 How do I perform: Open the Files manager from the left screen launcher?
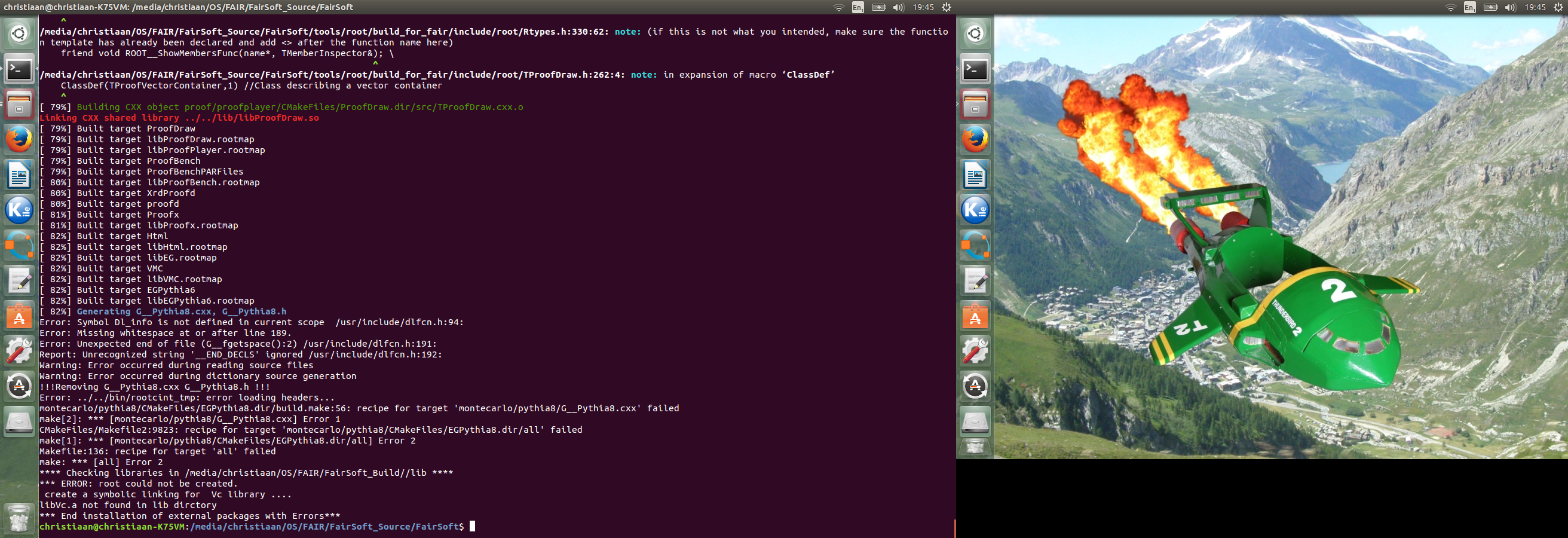(19, 104)
